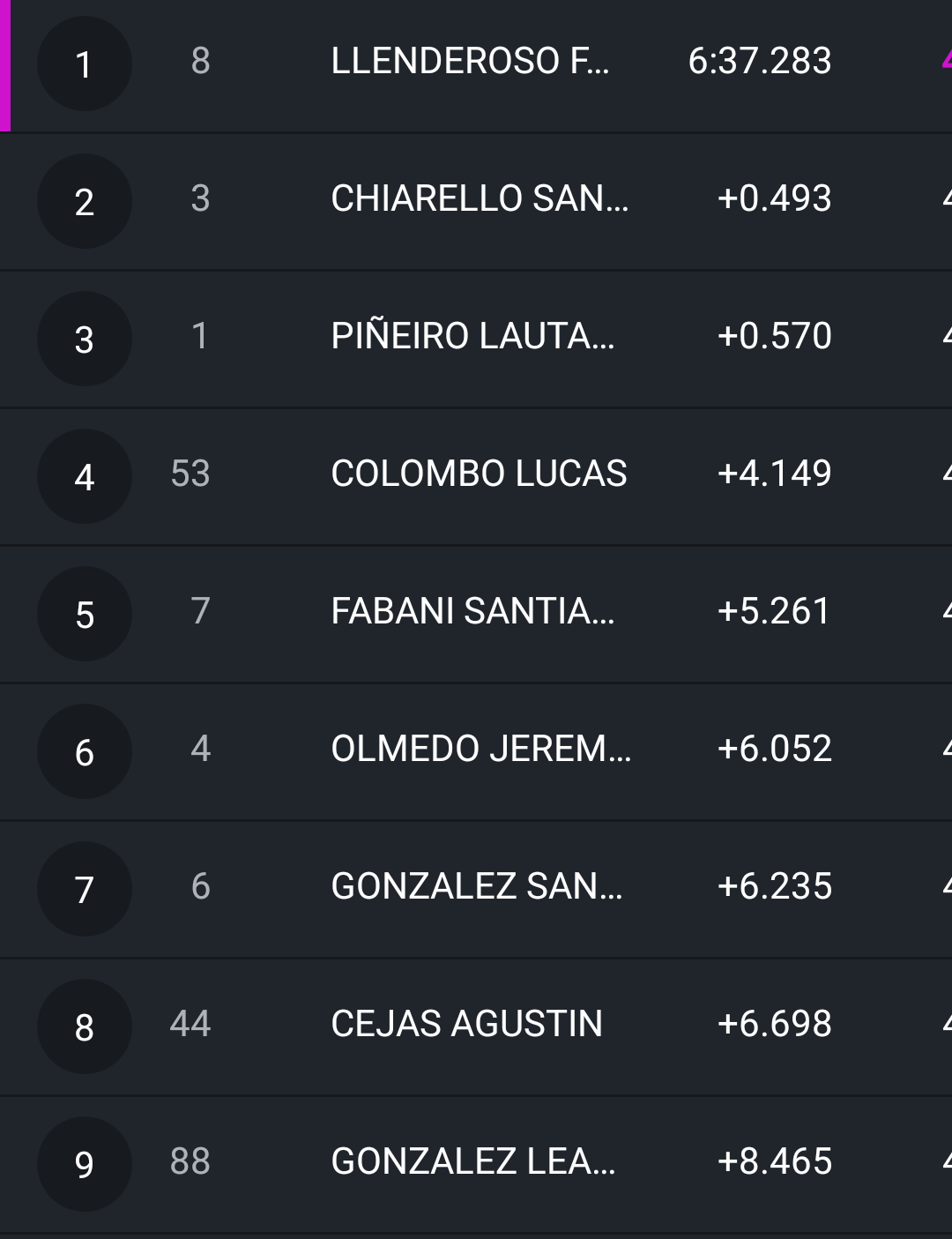Click car number 44 in row 8
Screen dimensions: 952x1239
click(x=190, y=1024)
